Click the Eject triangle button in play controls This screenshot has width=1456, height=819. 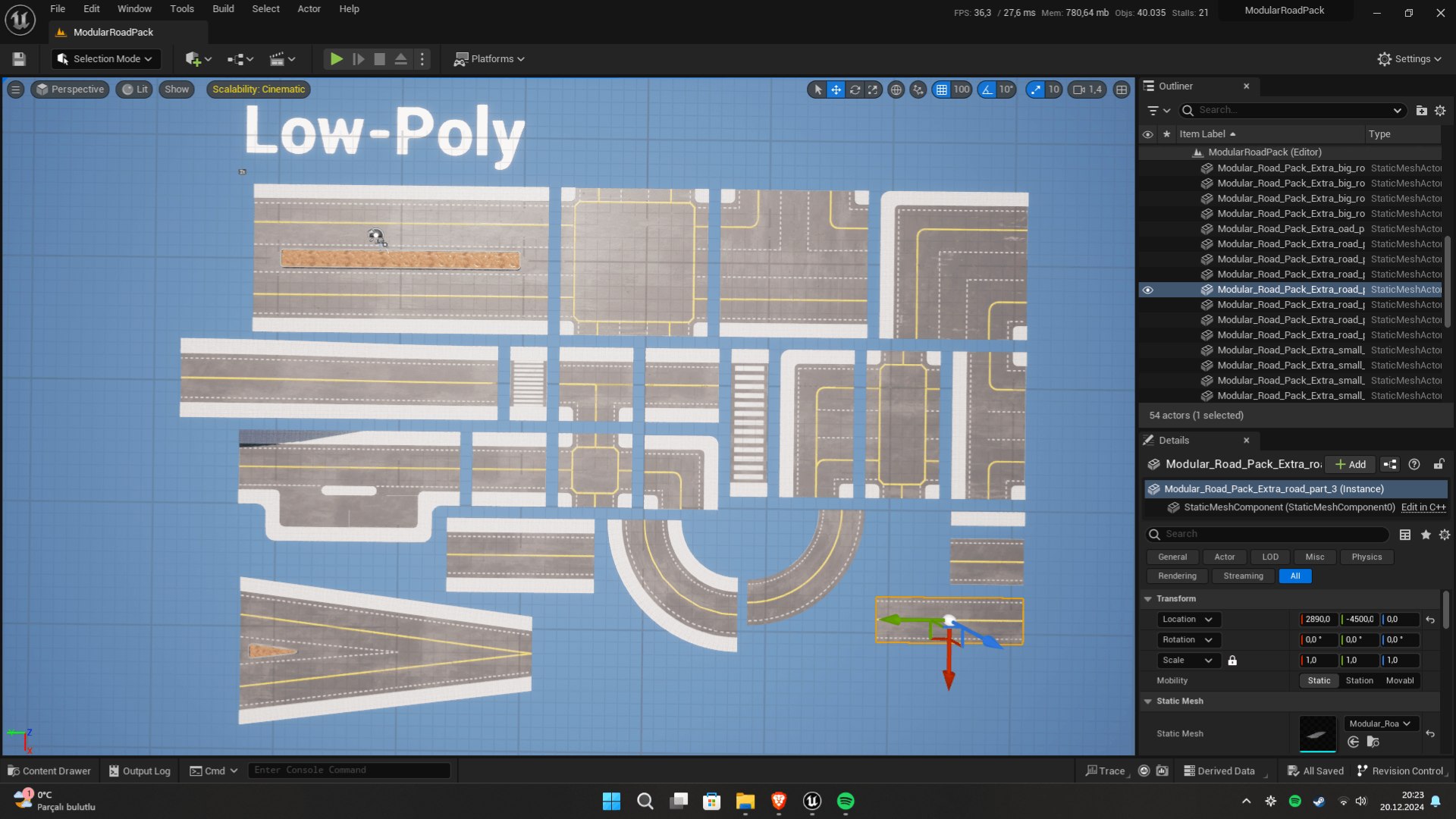[401, 59]
